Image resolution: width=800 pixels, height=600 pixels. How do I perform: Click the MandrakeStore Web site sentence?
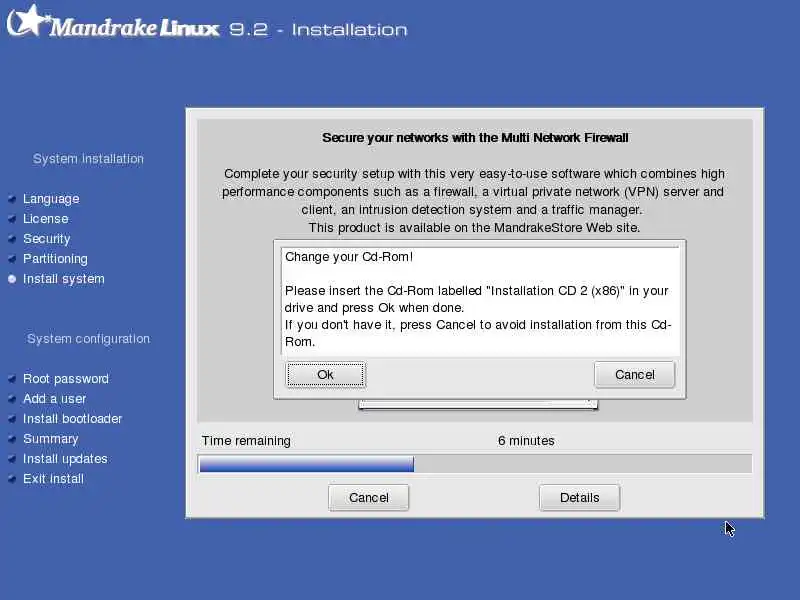coord(474,228)
